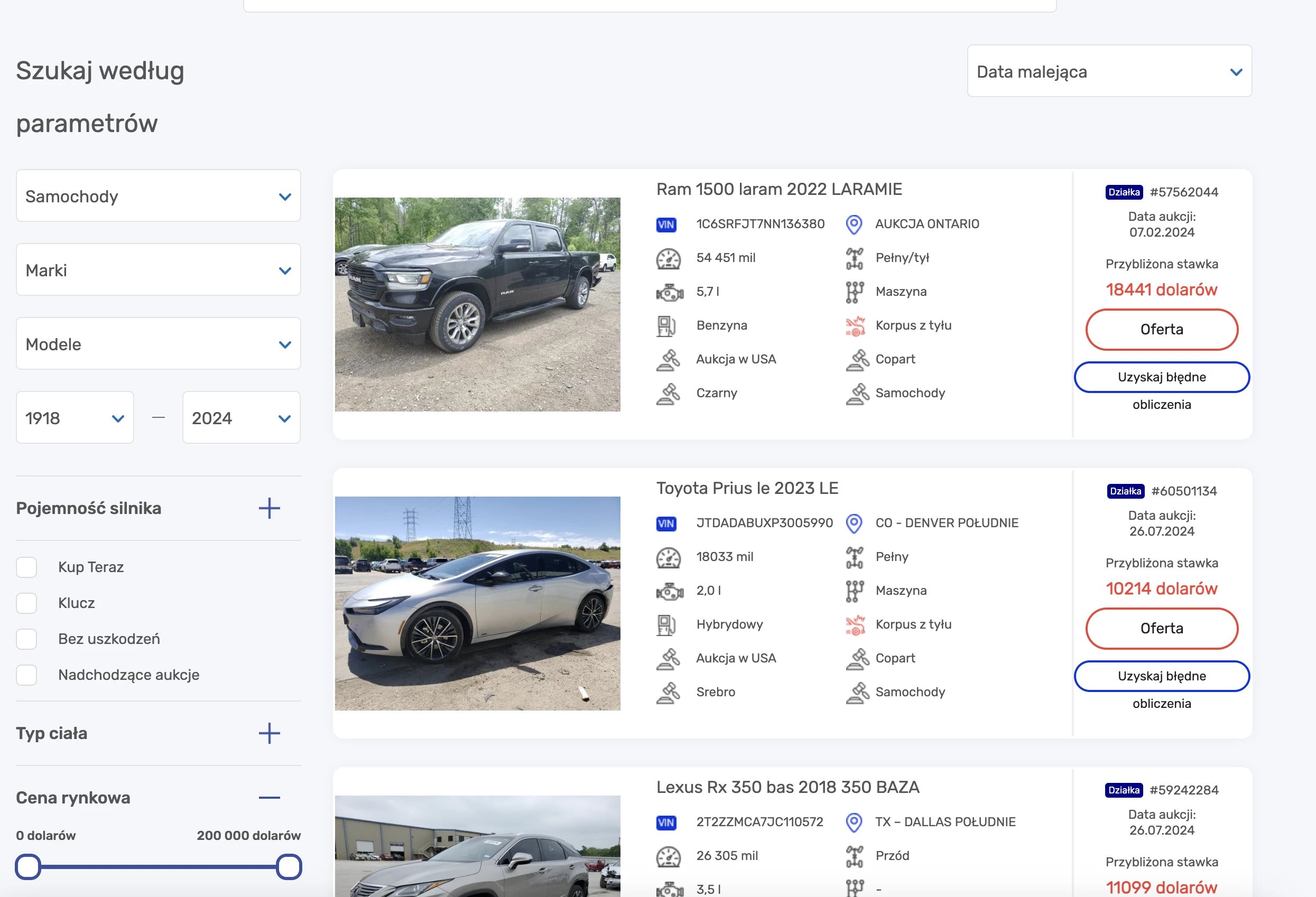Click the VIN badge icon on the Ram 1500 listing
The height and width of the screenshot is (897, 1316).
coord(666,225)
